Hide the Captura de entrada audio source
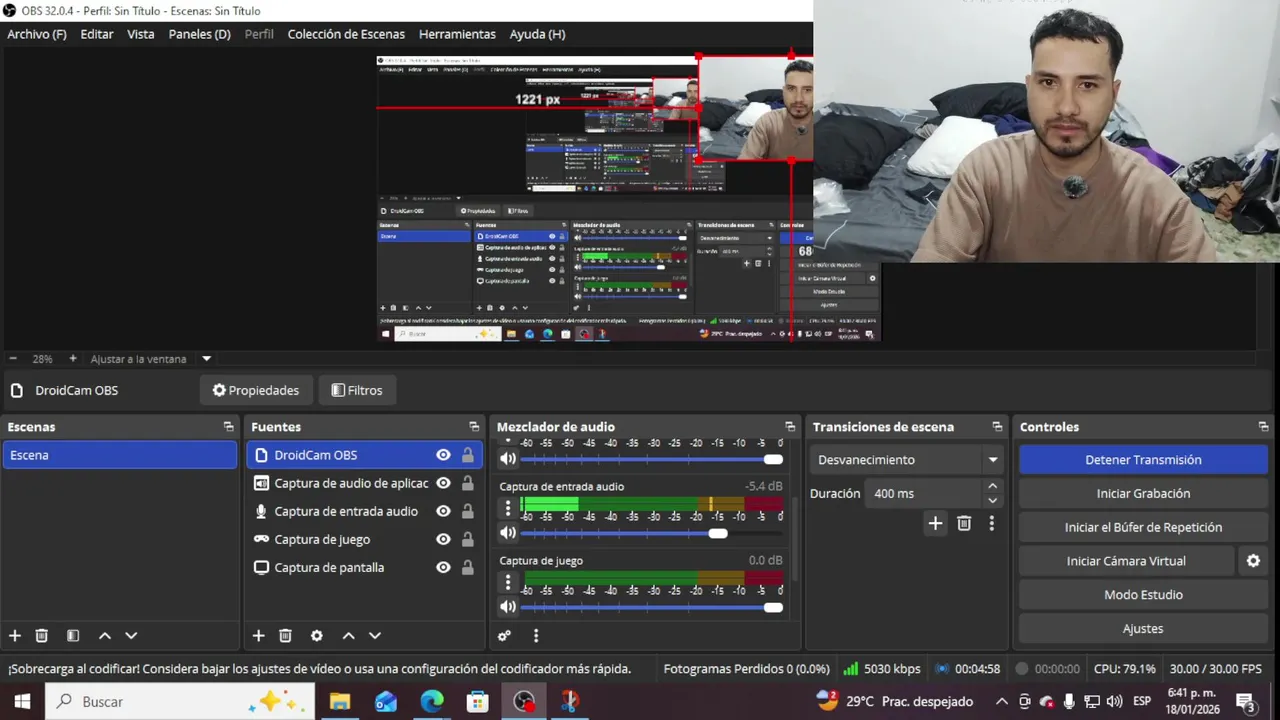Screen dimensions: 1280x720 tap(443, 511)
